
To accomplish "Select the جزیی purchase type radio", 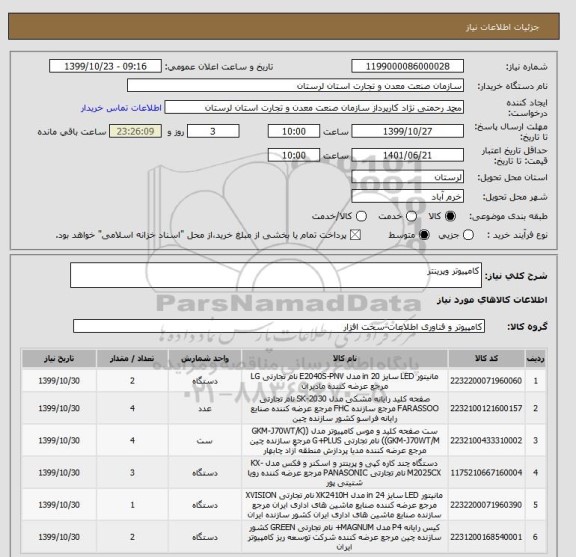I will pos(468,235).
